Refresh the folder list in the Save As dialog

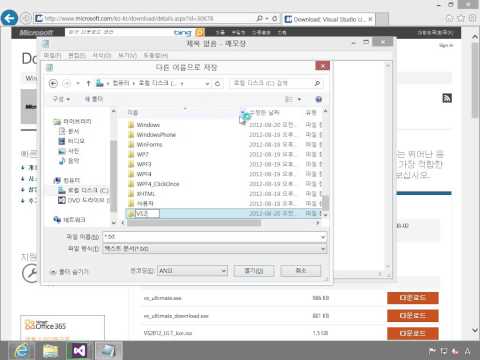[x=217, y=83]
